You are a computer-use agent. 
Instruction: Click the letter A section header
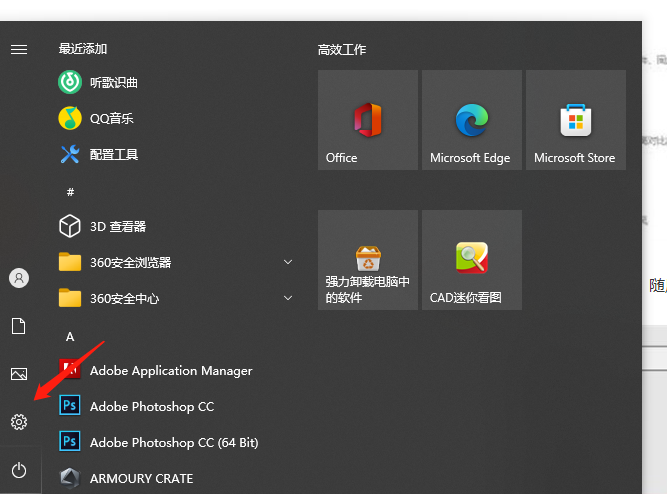(x=70, y=337)
